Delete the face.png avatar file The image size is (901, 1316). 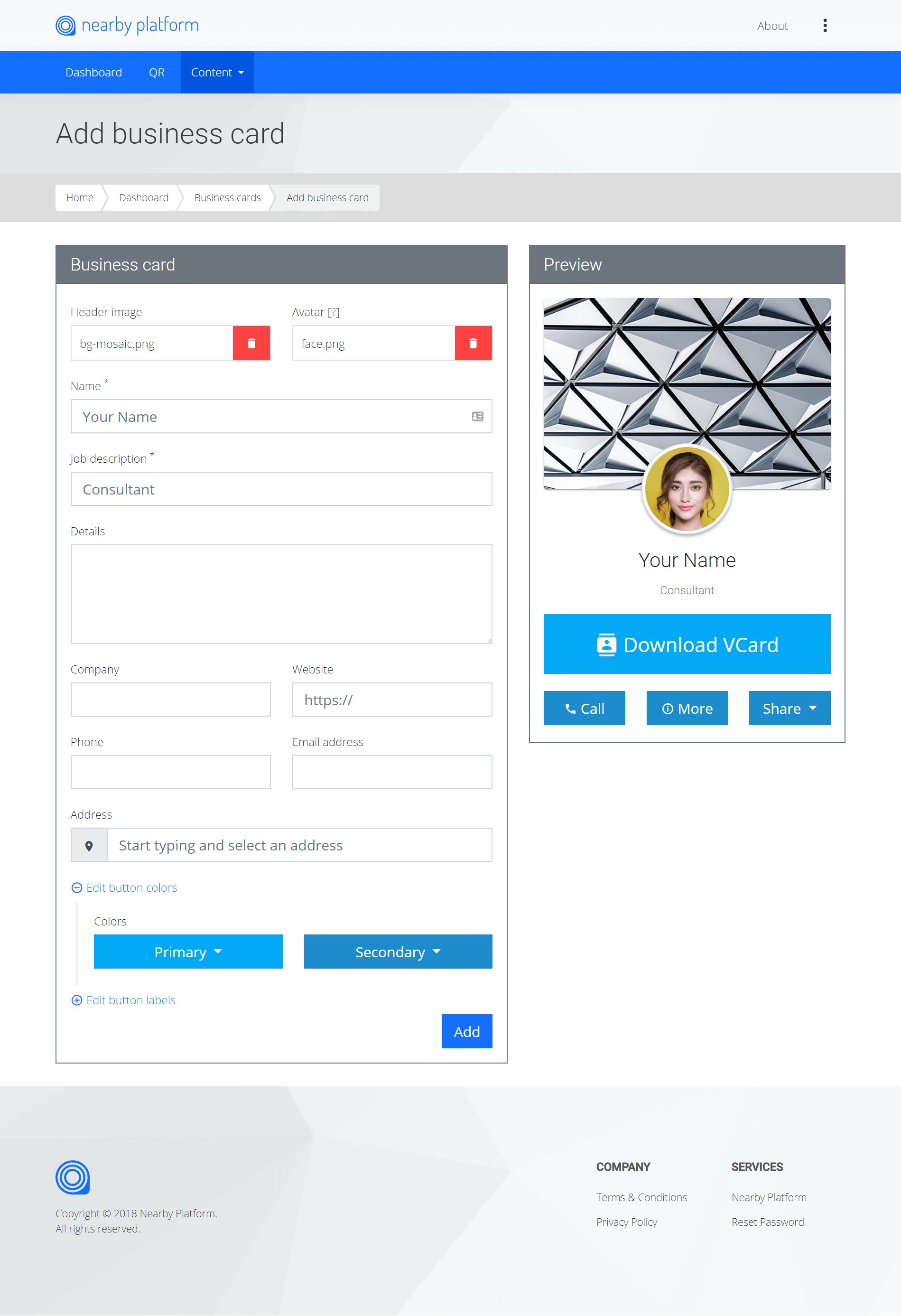coord(473,343)
